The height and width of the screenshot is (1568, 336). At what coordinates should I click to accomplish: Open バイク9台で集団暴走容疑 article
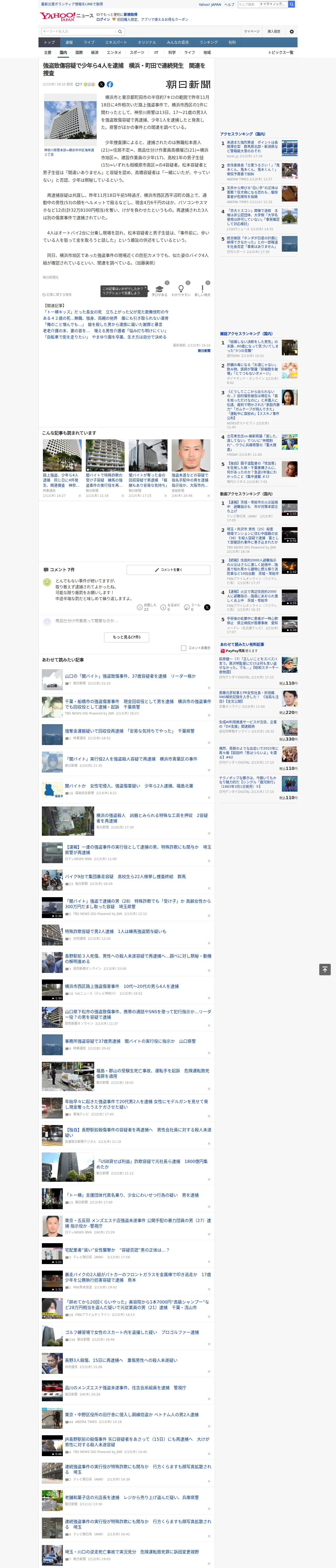(126, 877)
